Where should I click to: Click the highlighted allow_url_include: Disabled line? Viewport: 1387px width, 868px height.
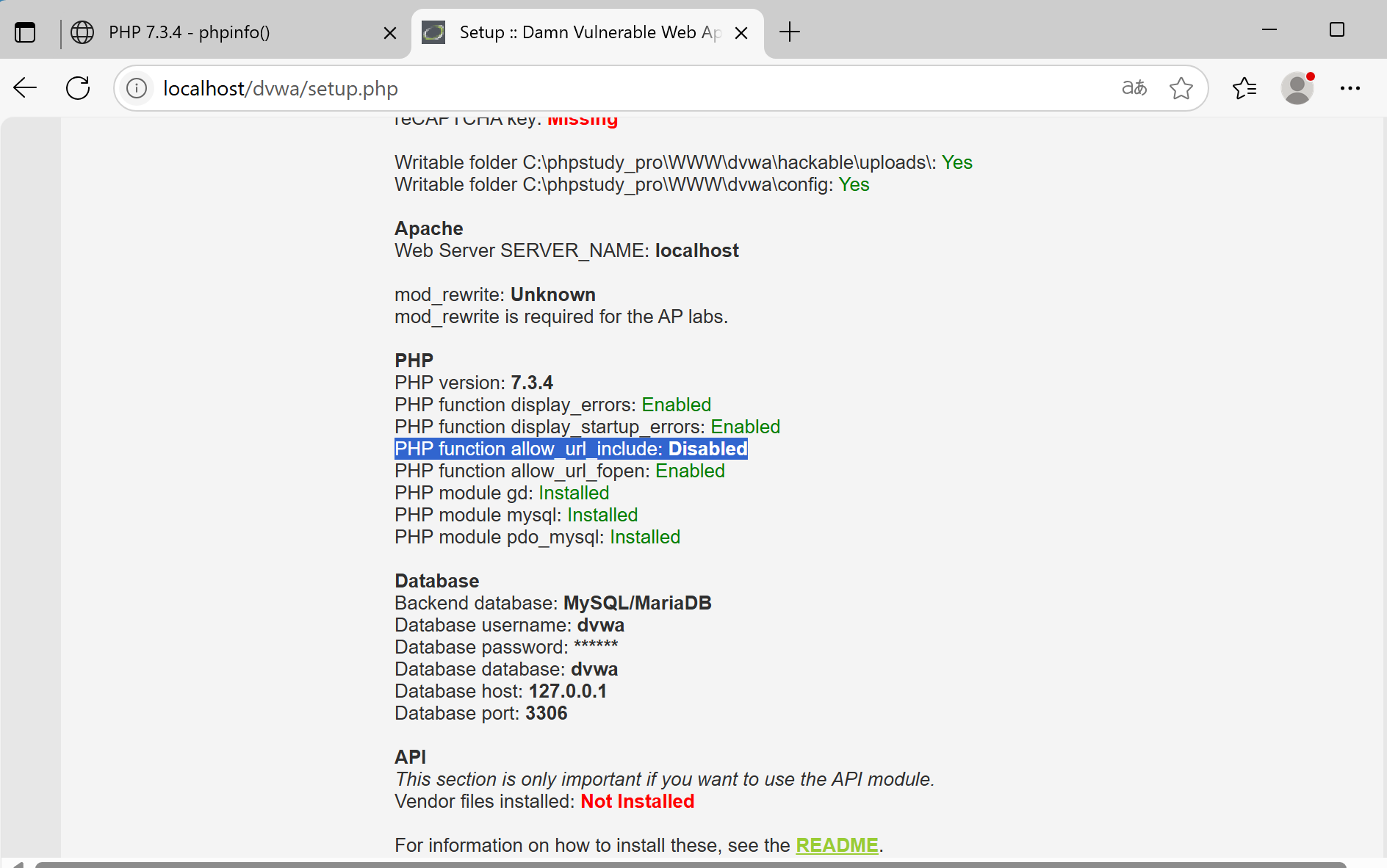click(x=571, y=449)
